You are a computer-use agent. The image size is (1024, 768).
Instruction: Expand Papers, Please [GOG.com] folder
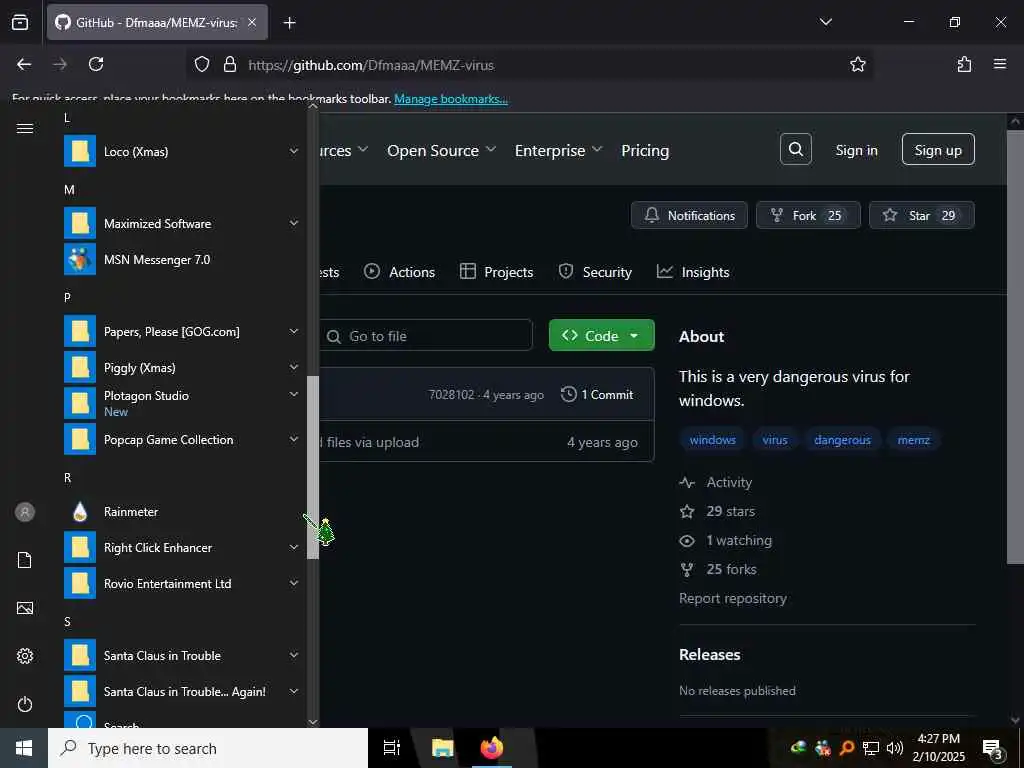294,331
